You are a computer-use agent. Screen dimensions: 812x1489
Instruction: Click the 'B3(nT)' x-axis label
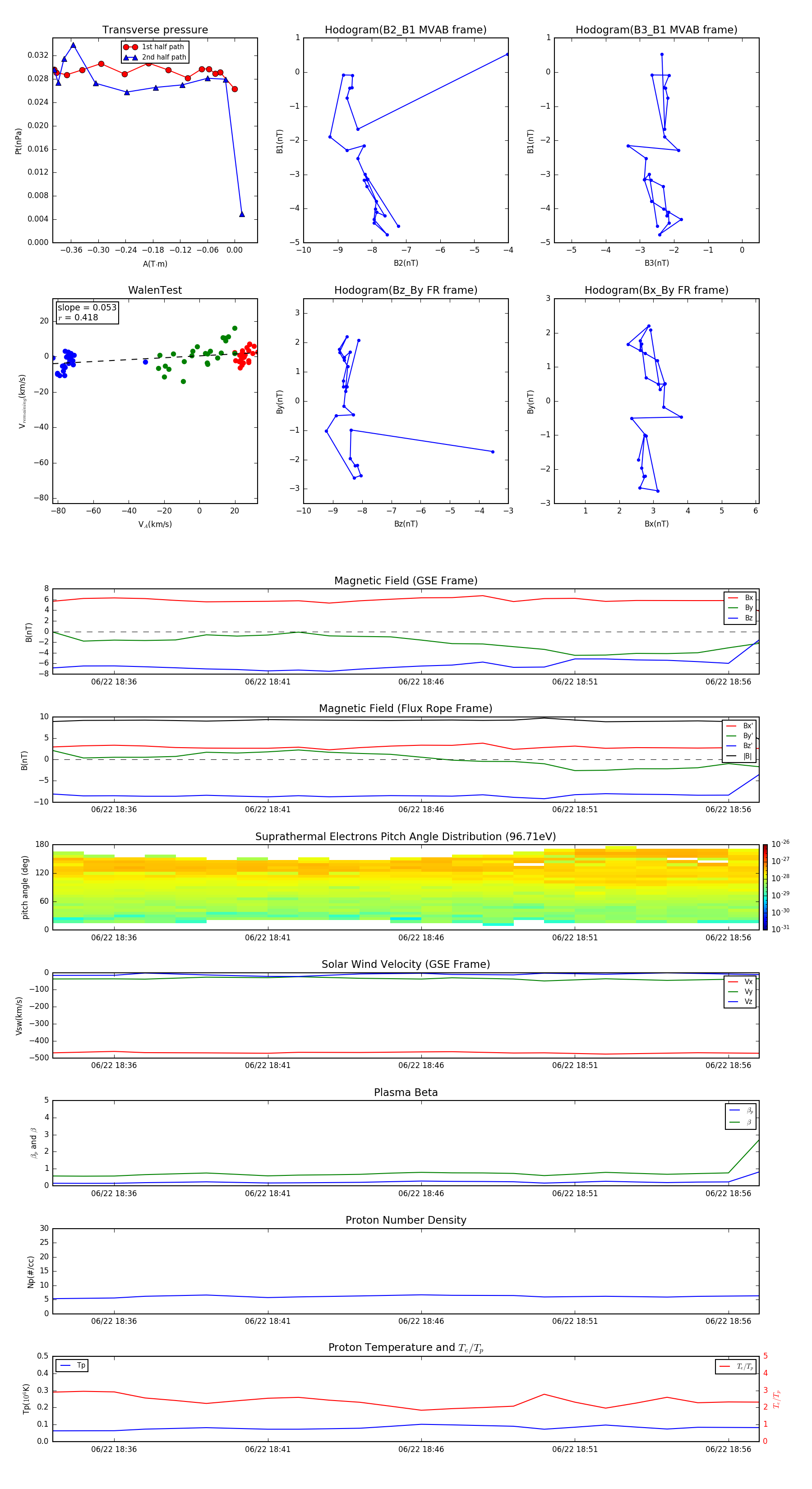(x=656, y=263)
